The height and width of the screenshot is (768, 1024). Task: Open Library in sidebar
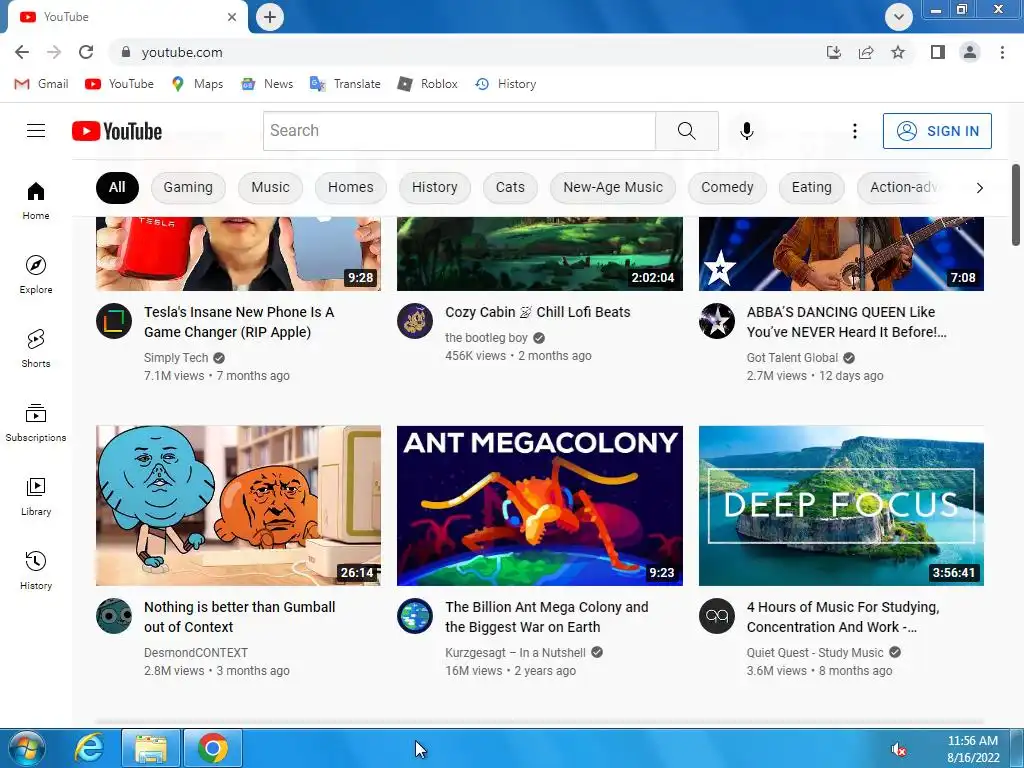click(x=36, y=496)
